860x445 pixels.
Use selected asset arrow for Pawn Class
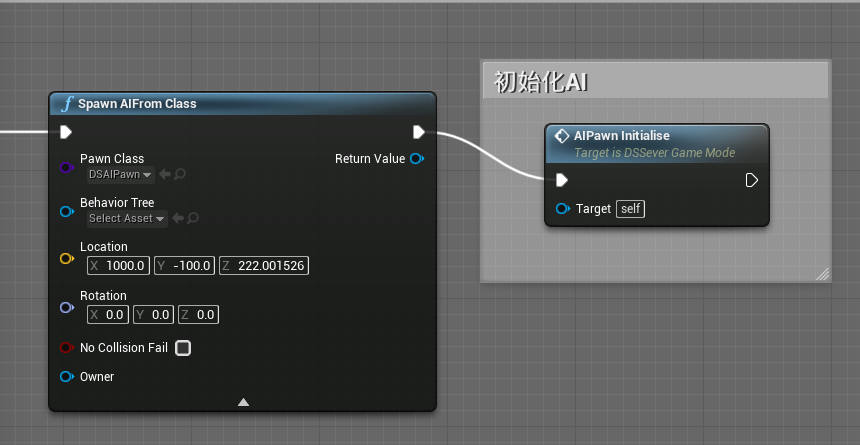(163, 174)
